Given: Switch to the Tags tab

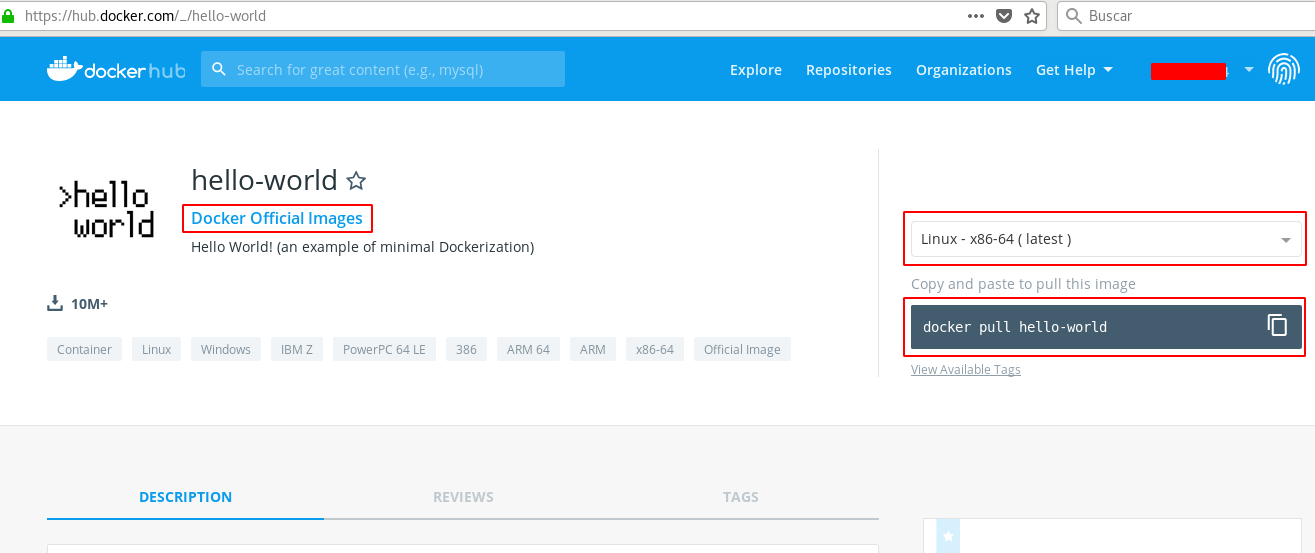Looking at the screenshot, I should (740, 497).
